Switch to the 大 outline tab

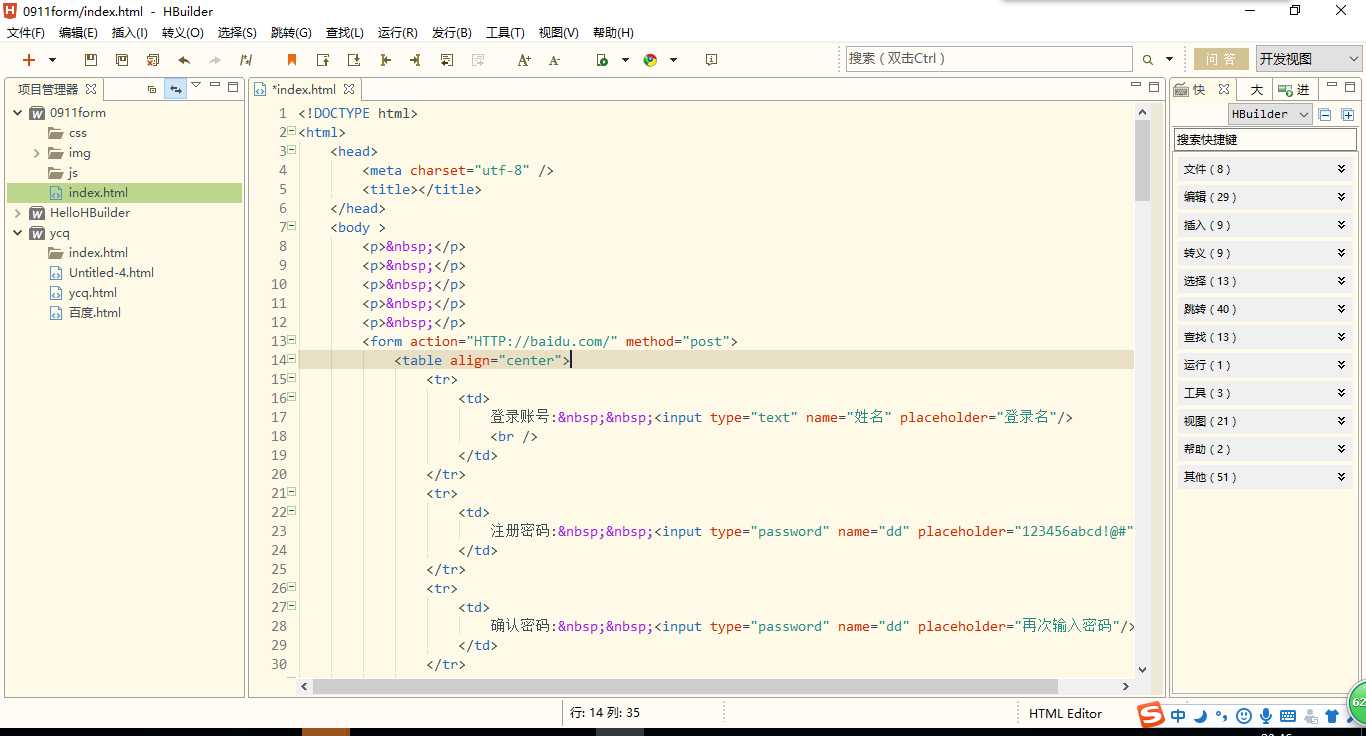[1256, 90]
